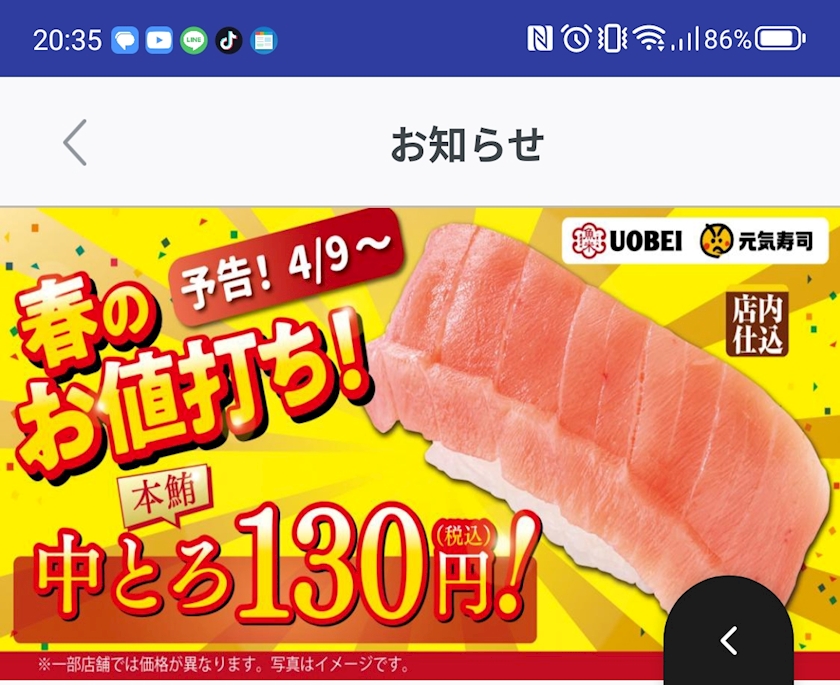Tap the 元気寿司 logo on the banner
840x685 pixels.
click(x=756, y=241)
